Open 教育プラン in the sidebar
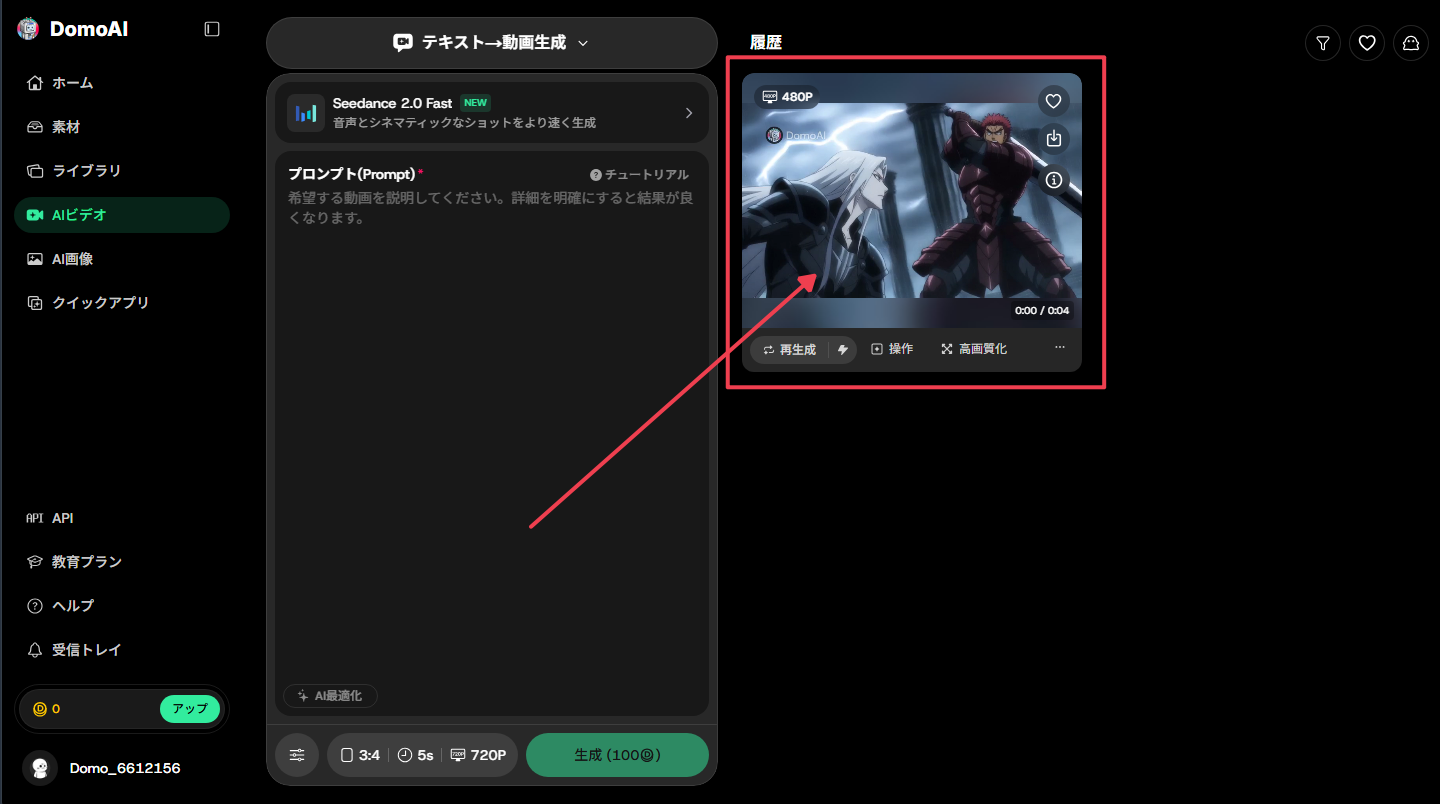Viewport: 1440px width, 804px height. pyautogui.click(x=122, y=562)
